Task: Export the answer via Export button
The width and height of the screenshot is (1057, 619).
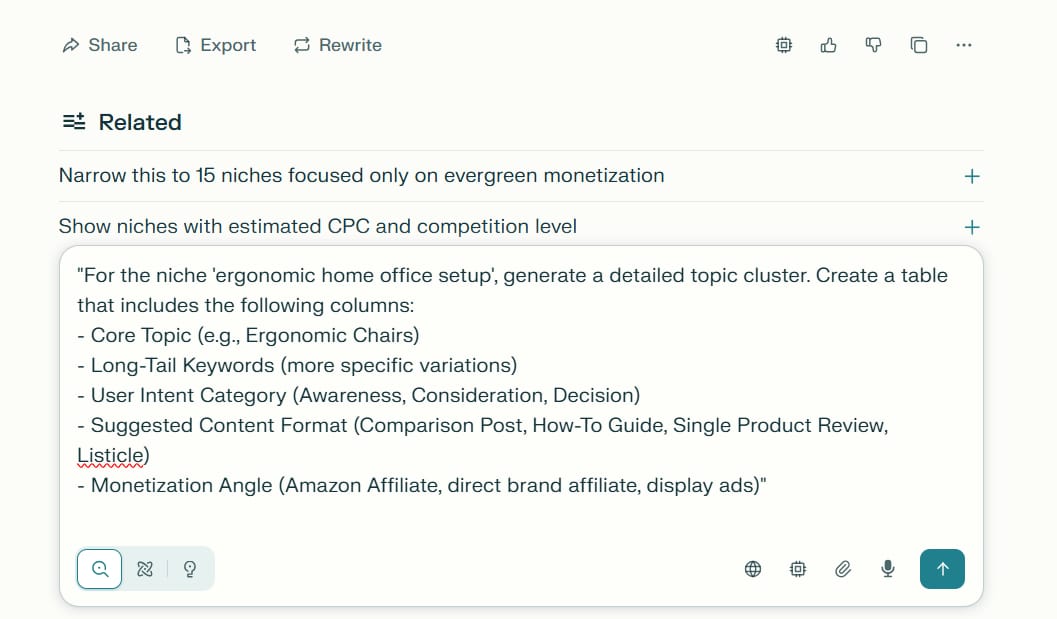Action: tap(216, 45)
